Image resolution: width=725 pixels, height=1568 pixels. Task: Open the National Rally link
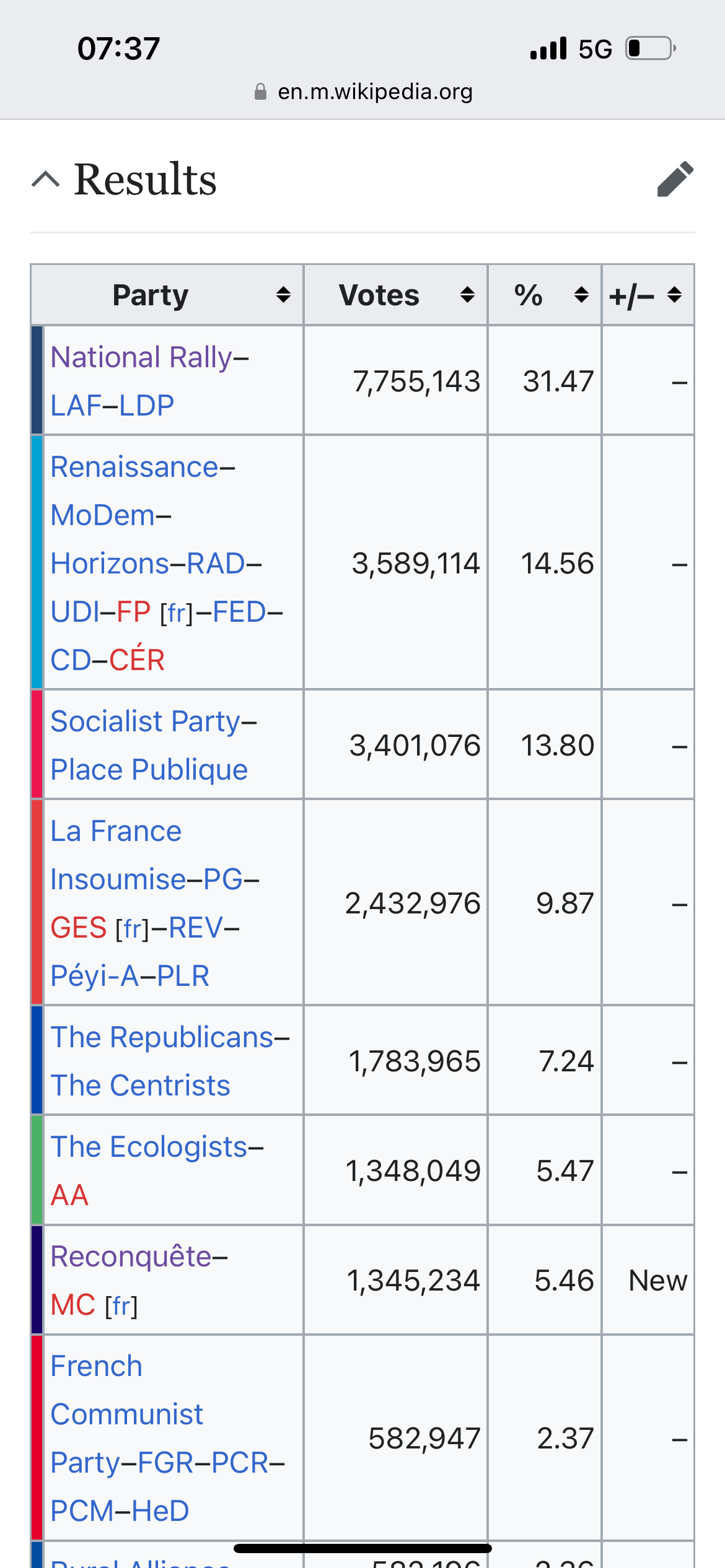[141, 357]
